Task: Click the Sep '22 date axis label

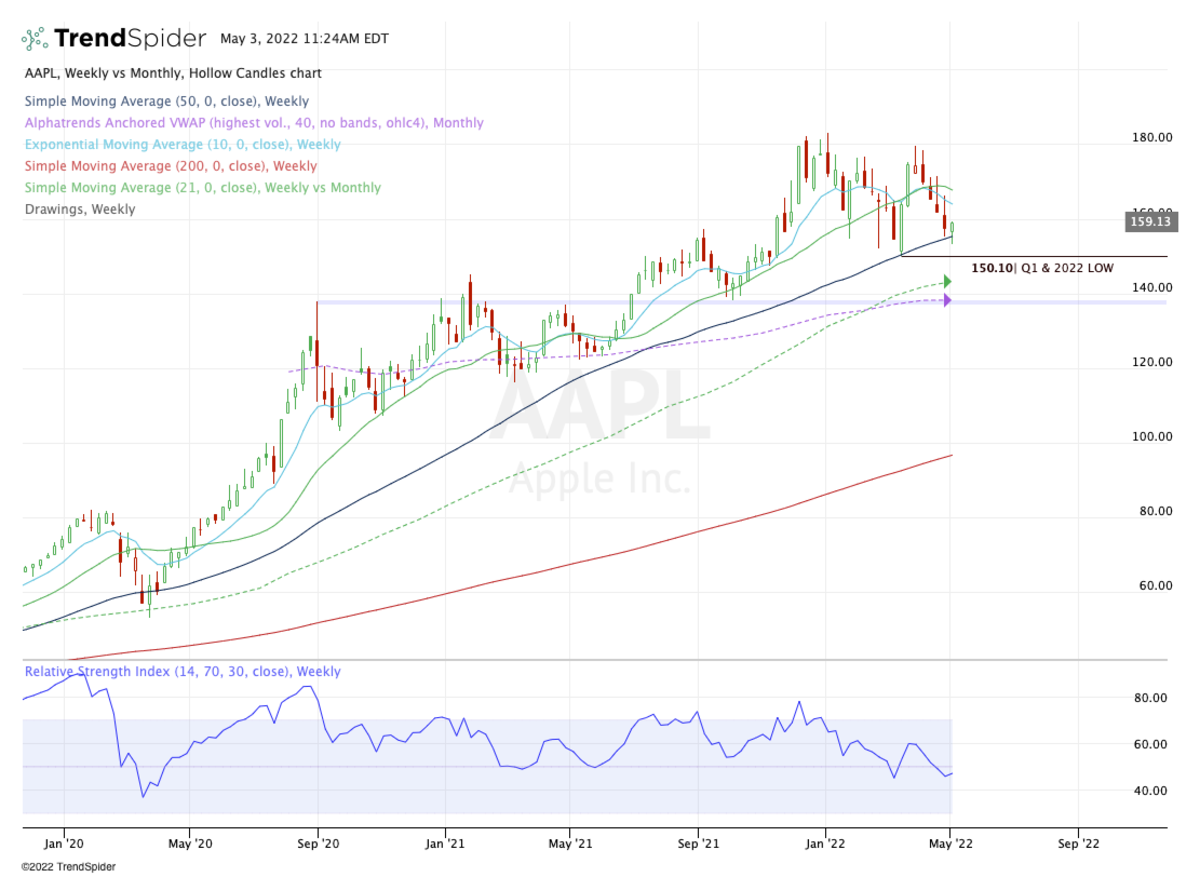Action: (x=1078, y=843)
